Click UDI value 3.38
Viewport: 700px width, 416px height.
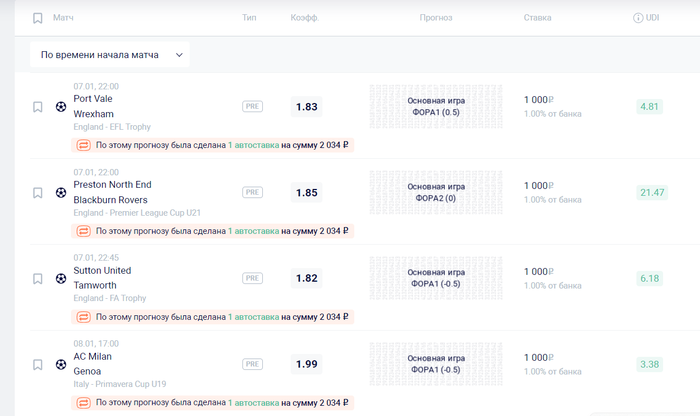(x=650, y=364)
